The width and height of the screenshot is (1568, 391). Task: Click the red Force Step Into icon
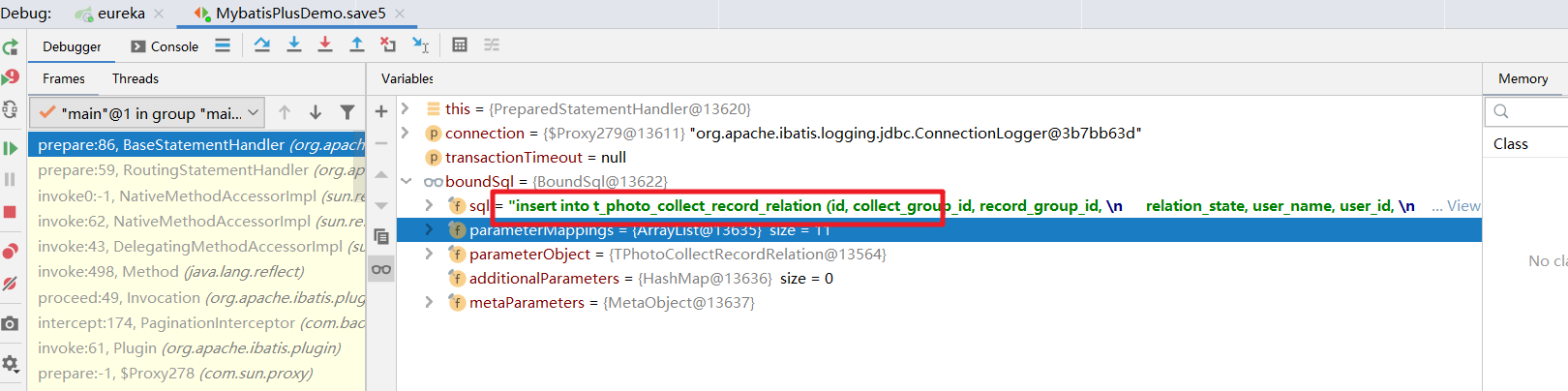click(325, 45)
